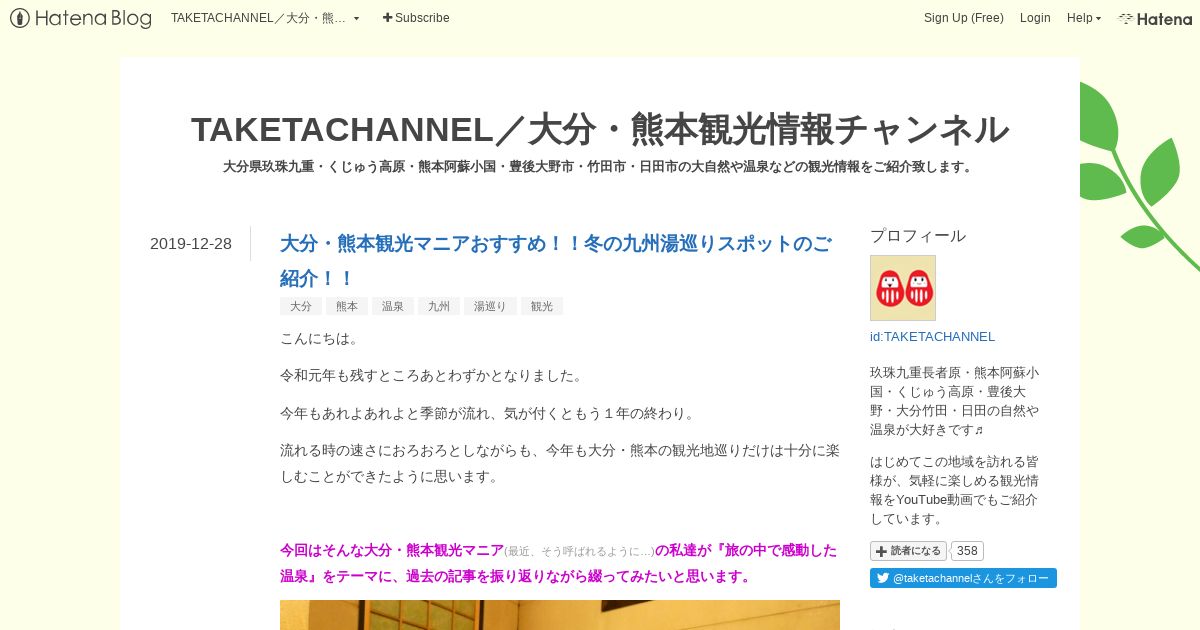Open the article title about winter hot springs
The width and height of the screenshot is (1200, 630).
pyautogui.click(x=556, y=260)
